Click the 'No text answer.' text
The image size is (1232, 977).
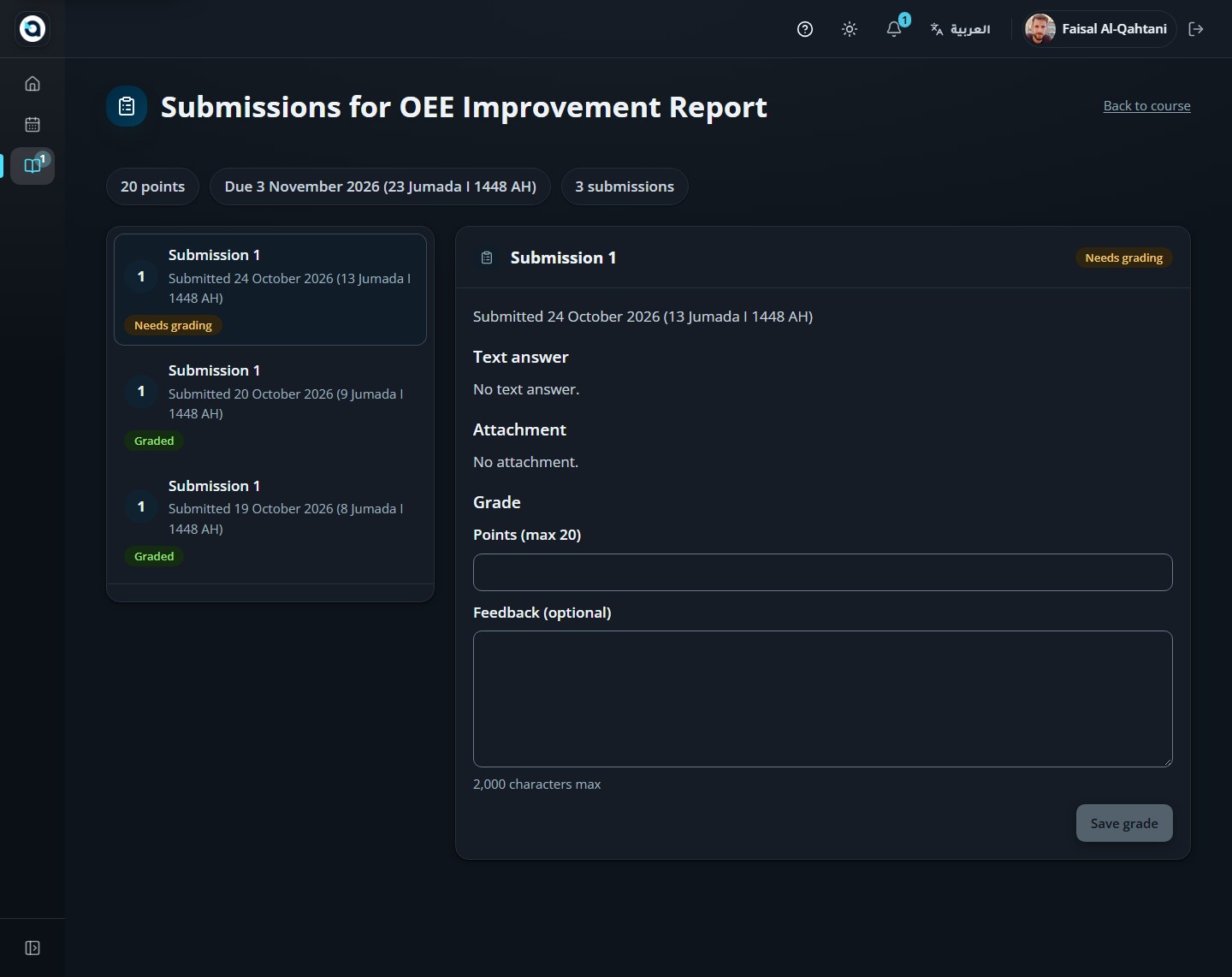tap(526, 389)
